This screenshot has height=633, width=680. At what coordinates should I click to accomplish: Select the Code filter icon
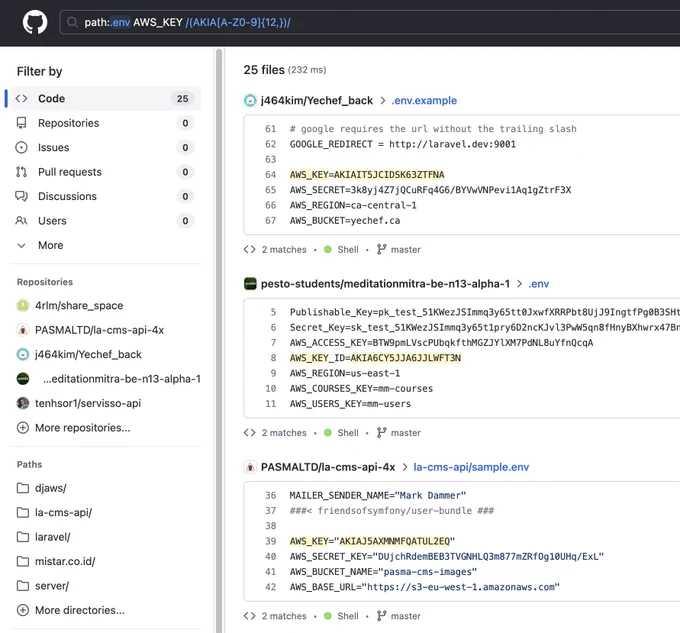pyautogui.click(x=21, y=98)
